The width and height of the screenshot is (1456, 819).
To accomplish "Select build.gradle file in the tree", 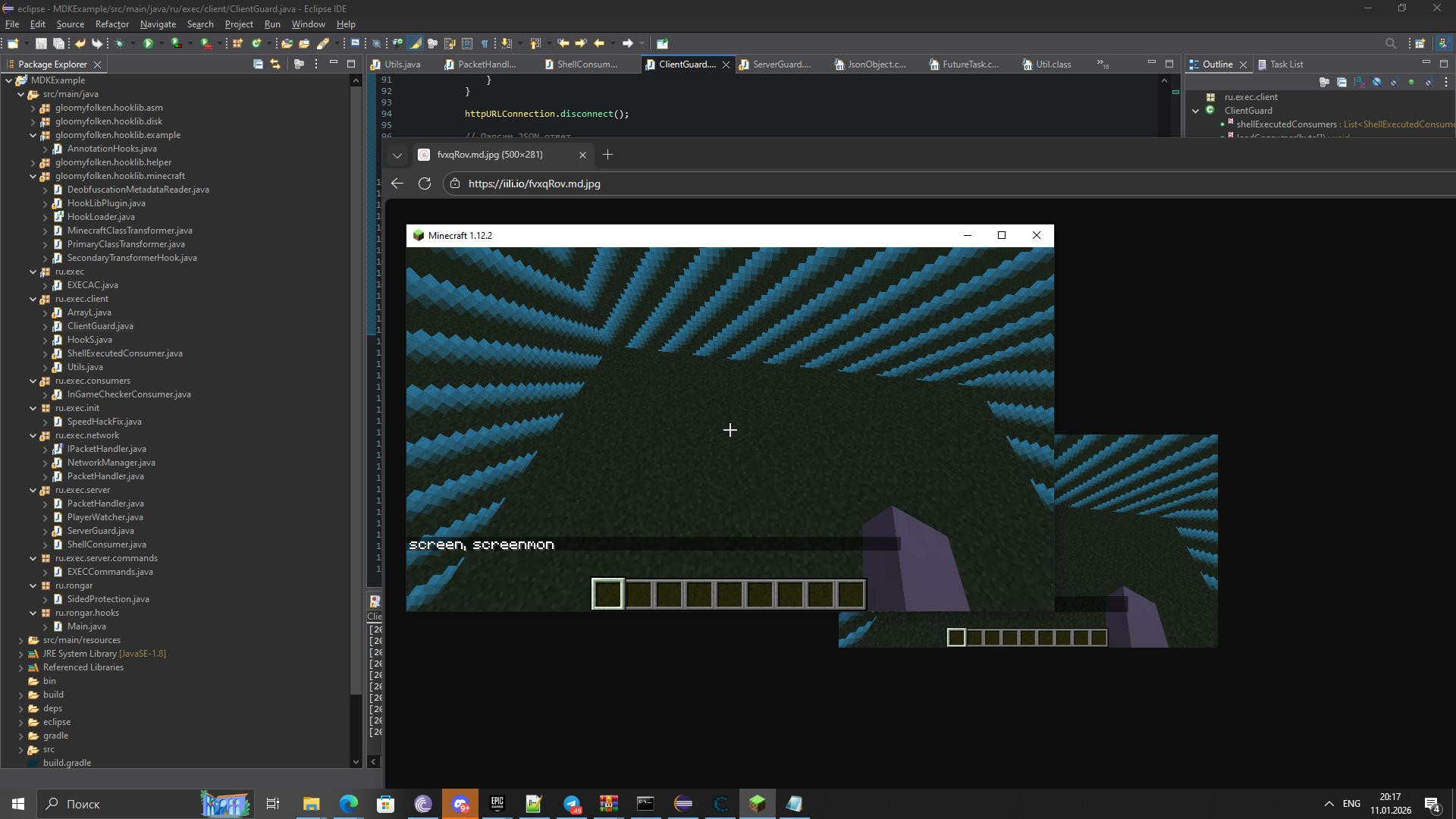I will 67,763.
